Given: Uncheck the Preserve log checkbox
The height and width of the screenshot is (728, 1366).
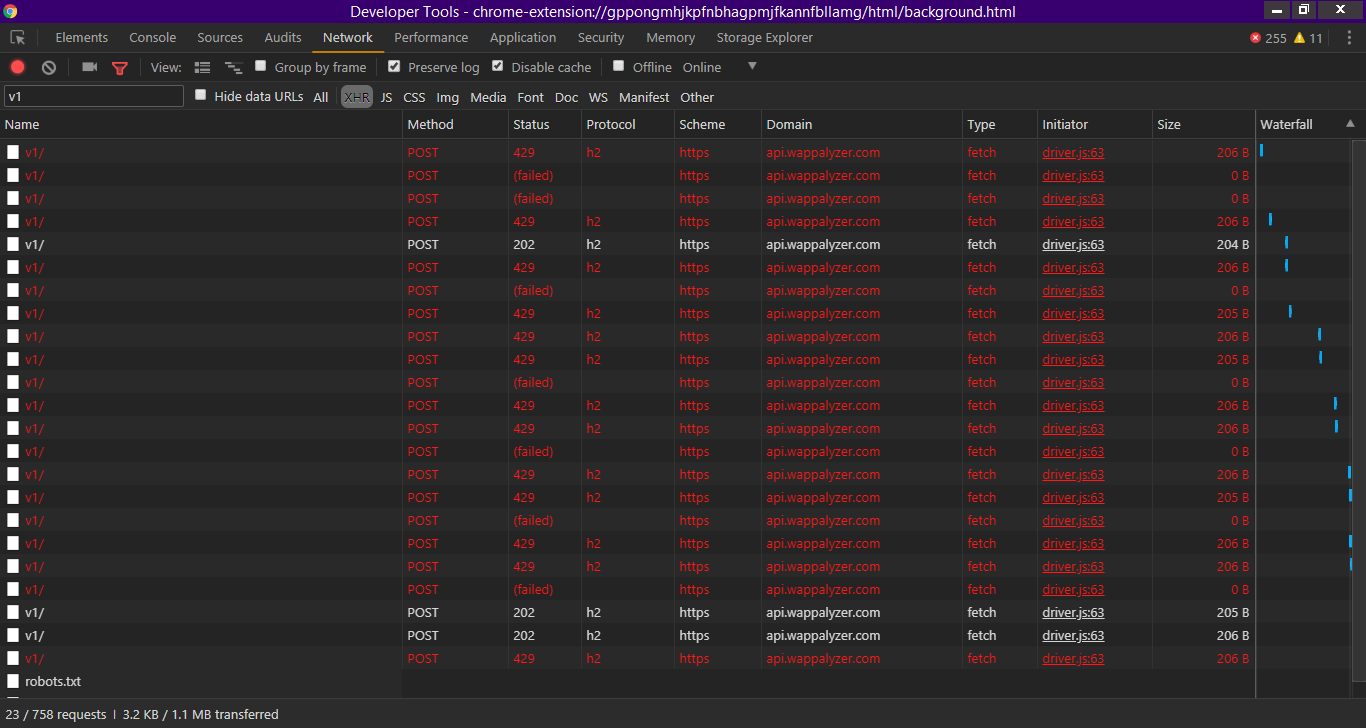Looking at the screenshot, I should [394, 66].
